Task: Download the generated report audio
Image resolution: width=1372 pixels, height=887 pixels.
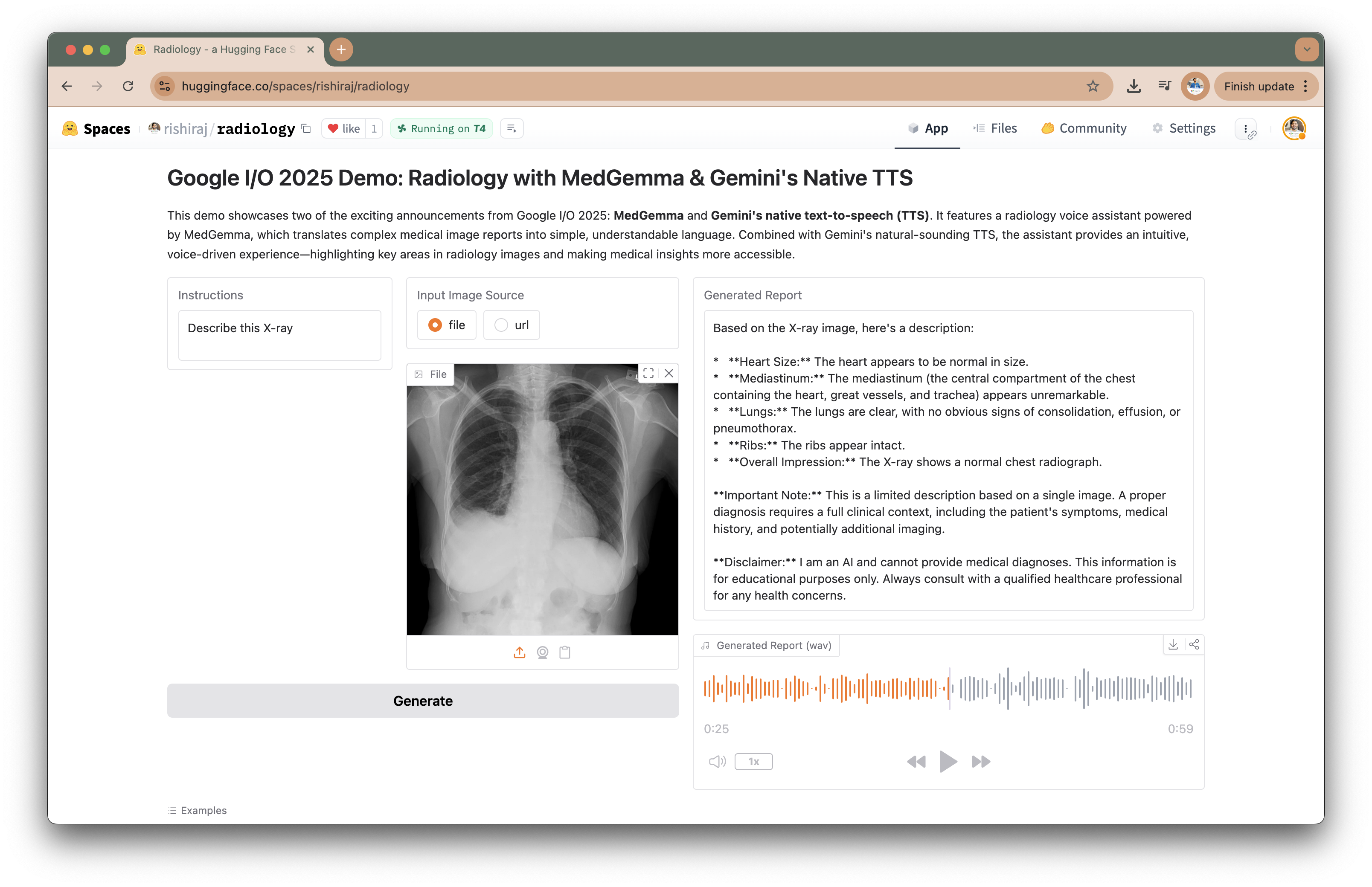Action: (x=1173, y=645)
